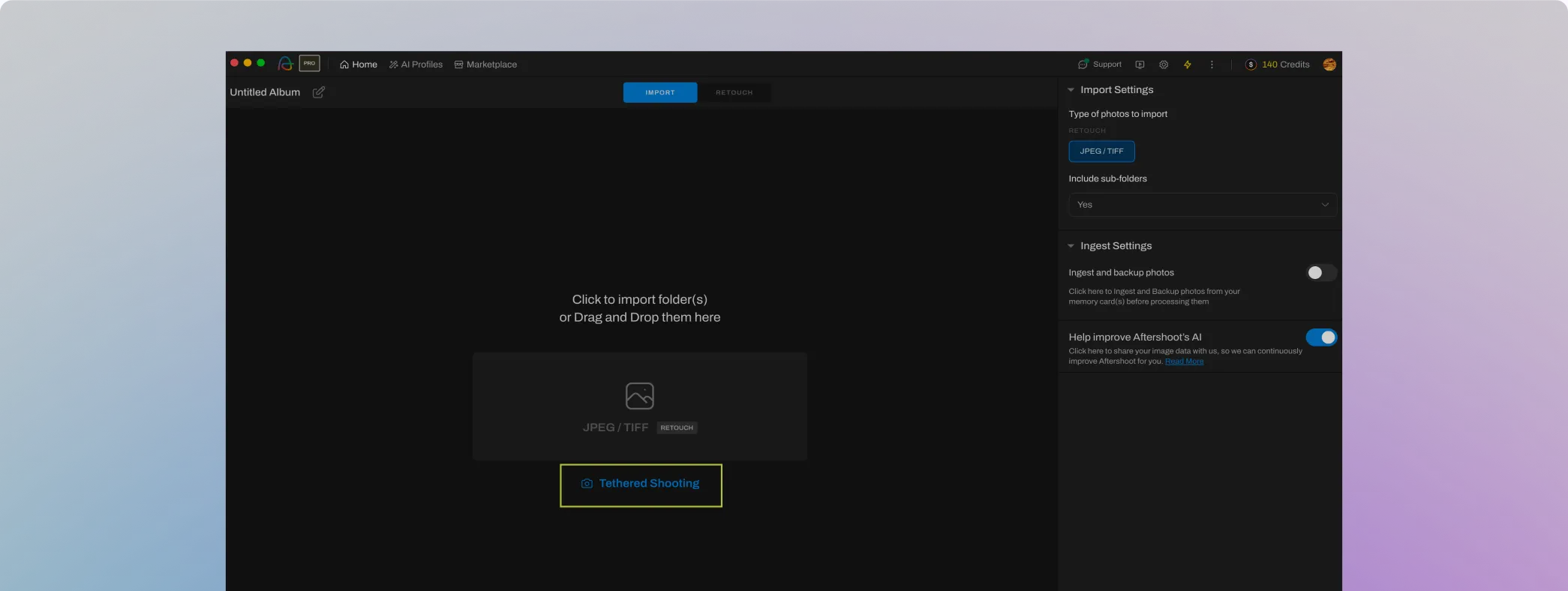Click the JPEG / TIFF import drop zone
1568x591 pixels.
click(640, 406)
